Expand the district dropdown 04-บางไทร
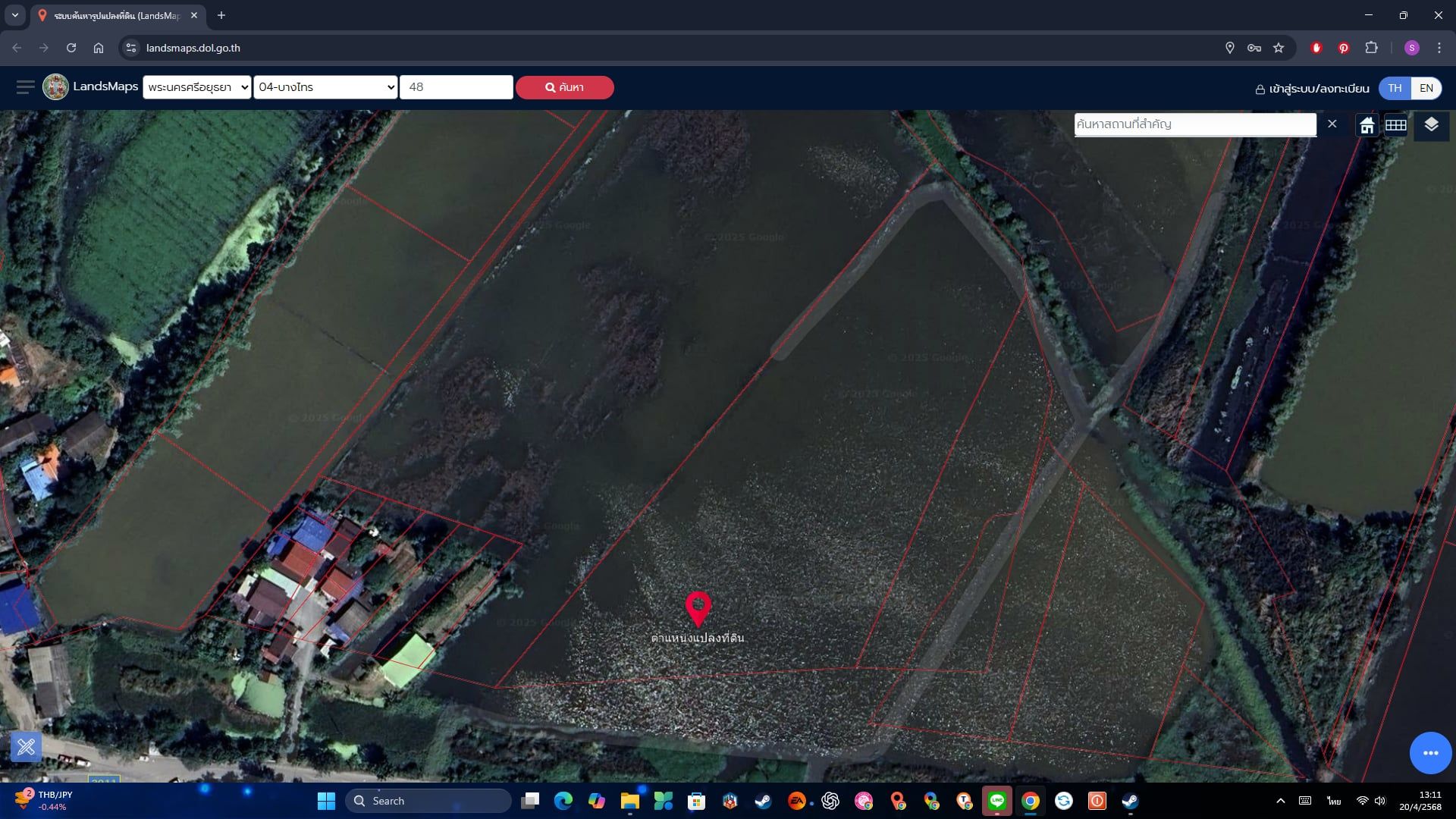Viewport: 1456px width, 819px height. [325, 87]
